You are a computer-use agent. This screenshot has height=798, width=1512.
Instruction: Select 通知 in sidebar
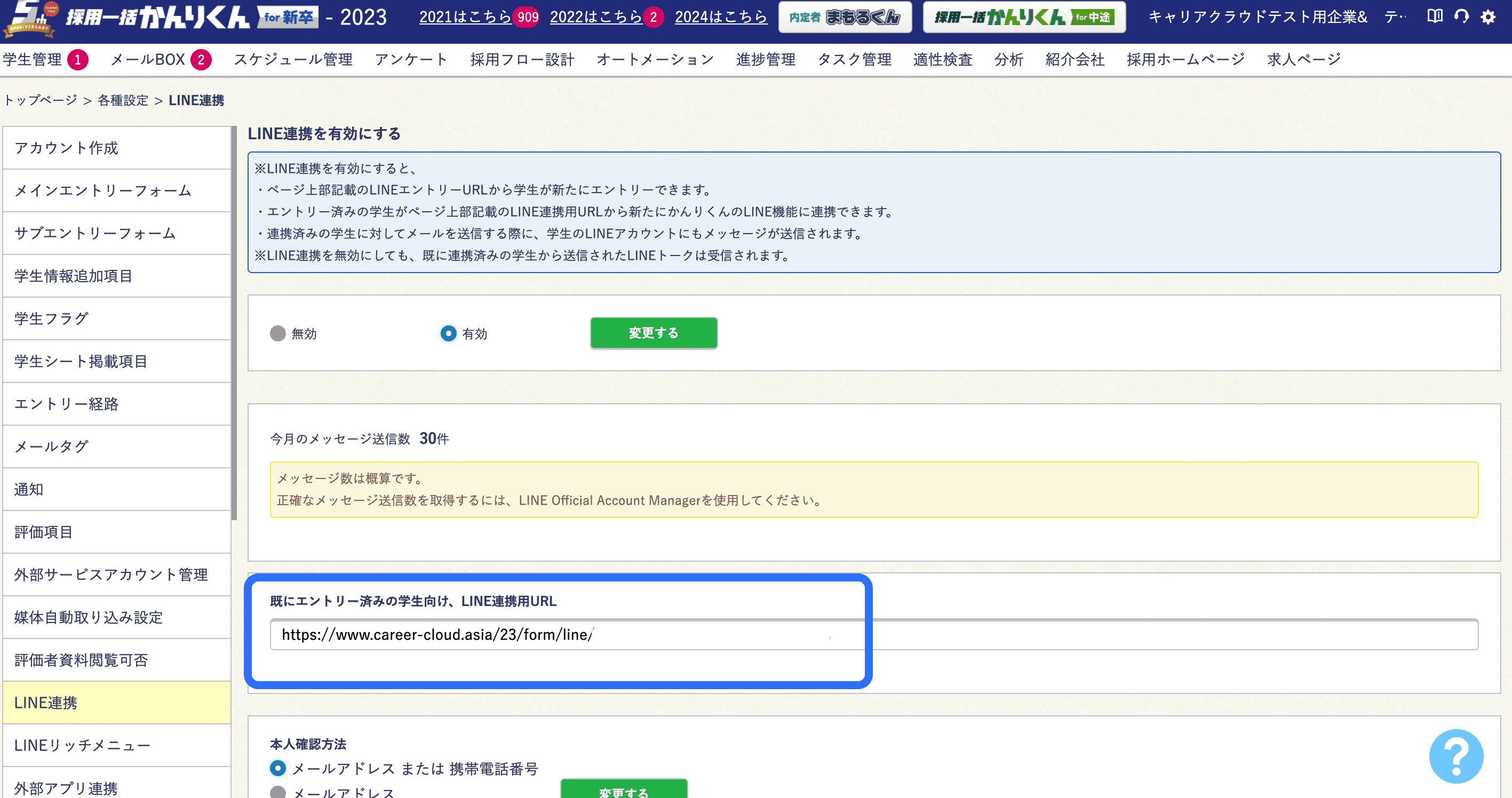click(117, 489)
